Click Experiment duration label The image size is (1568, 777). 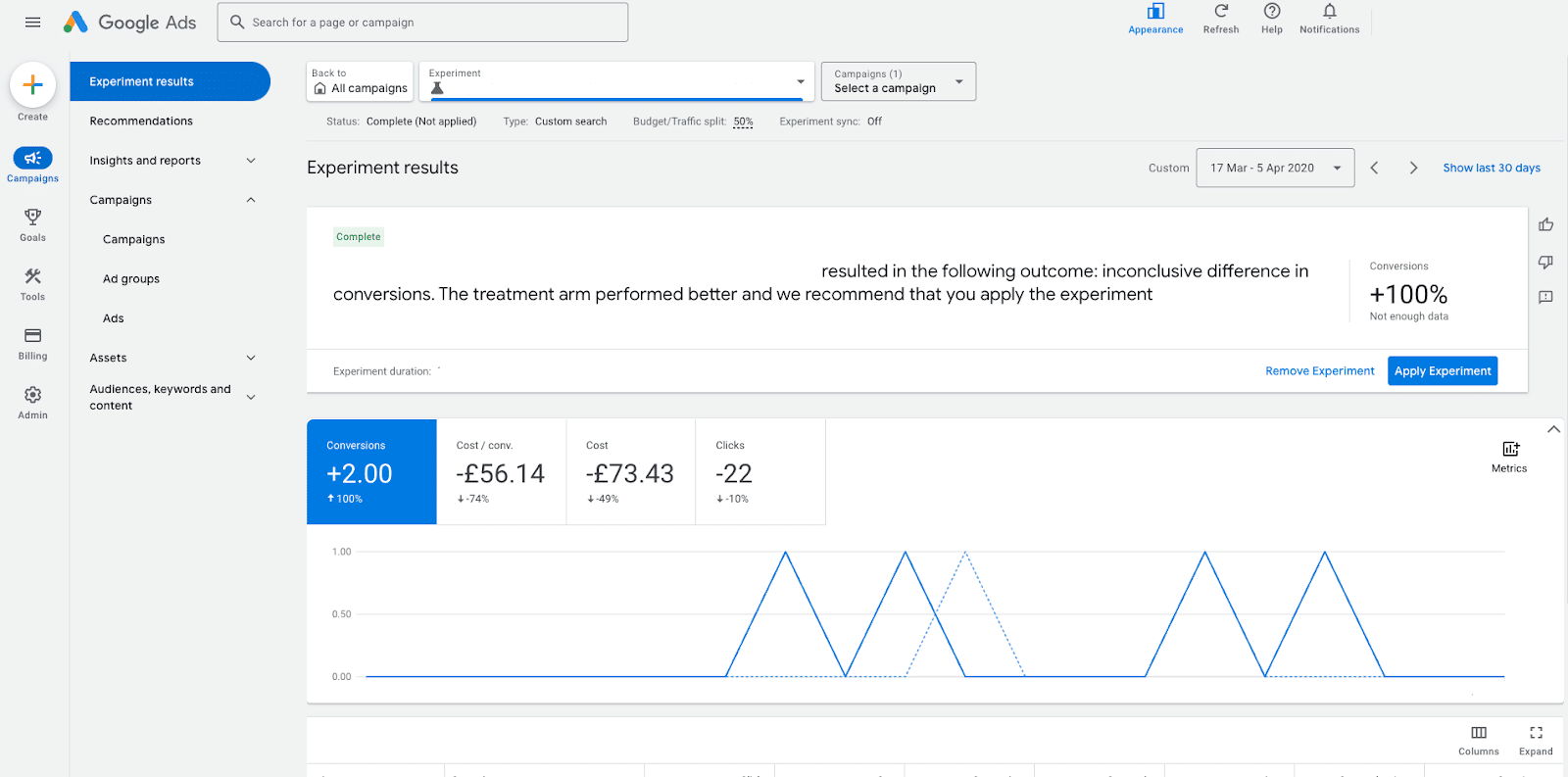(x=382, y=371)
